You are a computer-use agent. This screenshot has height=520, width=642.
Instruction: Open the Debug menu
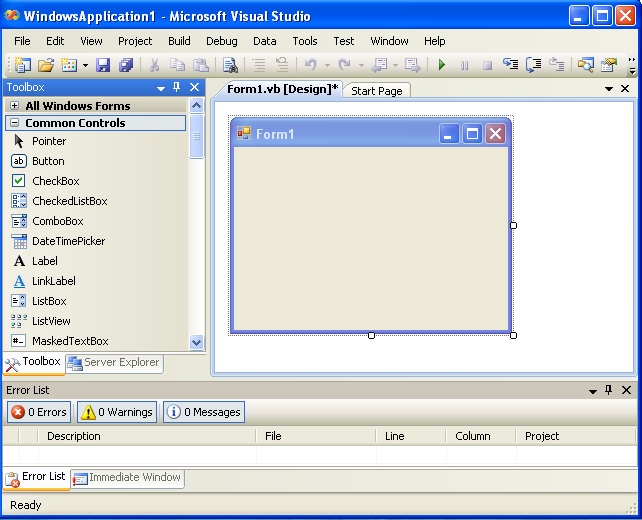pyautogui.click(x=222, y=41)
